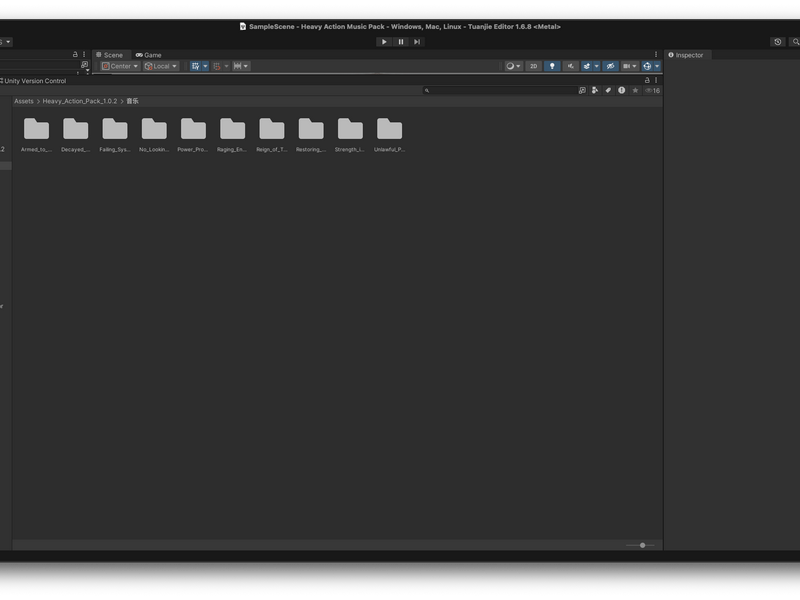This screenshot has width=800, height=600.
Task: Click the icon size slider in the Project panel
Action: [x=640, y=545]
